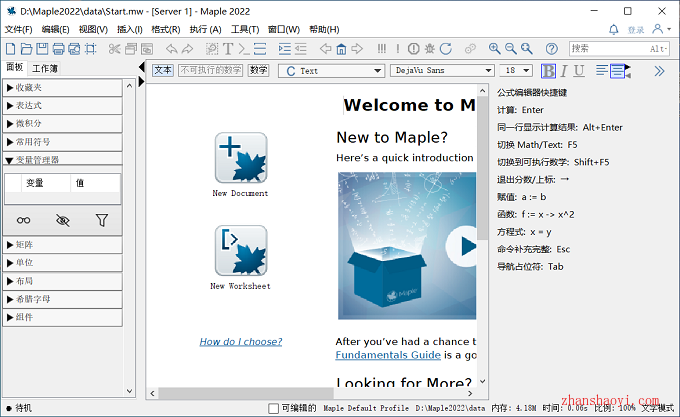
Task: Click the variable filter funnel icon
Action: click(102, 220)
